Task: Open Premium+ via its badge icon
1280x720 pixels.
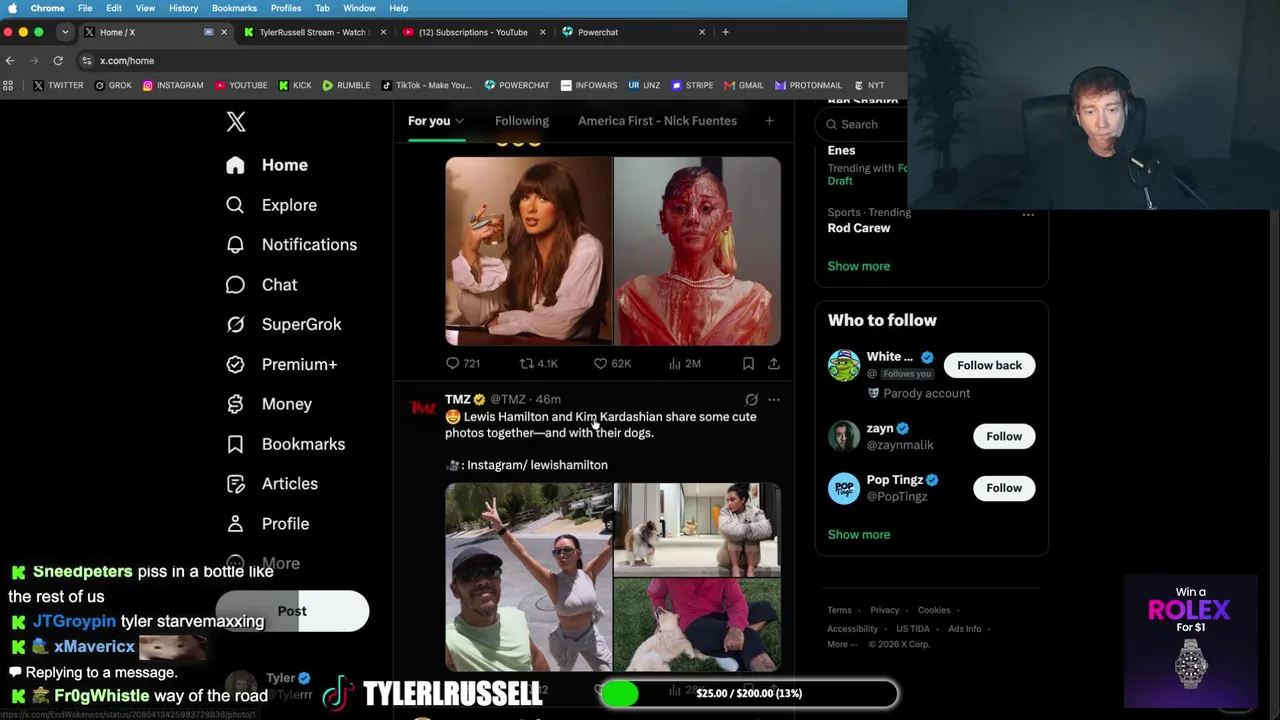Action: tap(235, 364)
